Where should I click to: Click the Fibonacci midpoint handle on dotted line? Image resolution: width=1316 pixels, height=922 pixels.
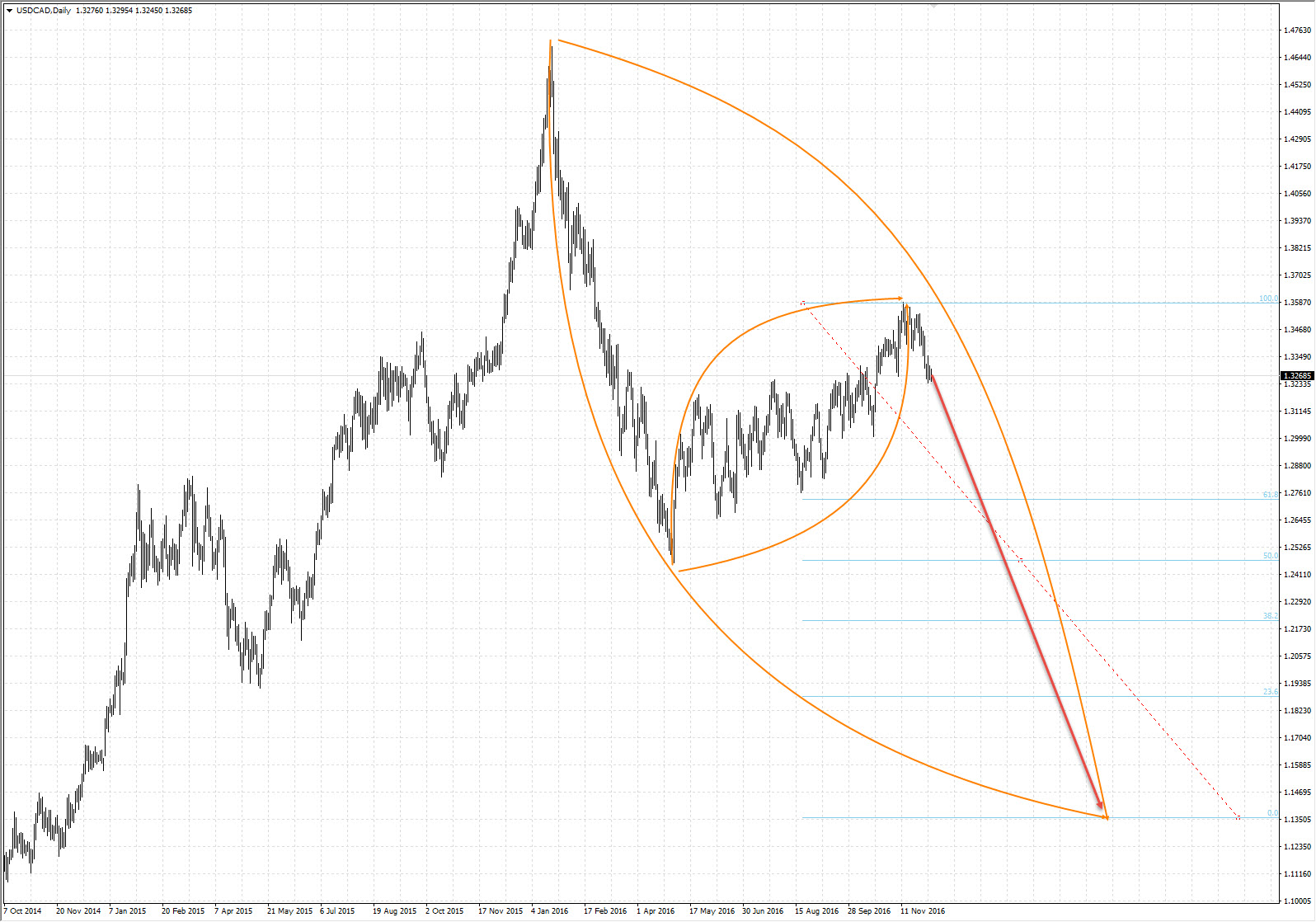(x=1021, y=561)
